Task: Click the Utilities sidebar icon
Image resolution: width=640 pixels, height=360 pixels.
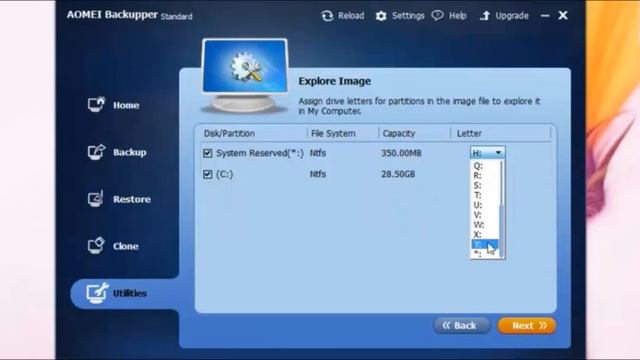Action: point(97,293)
